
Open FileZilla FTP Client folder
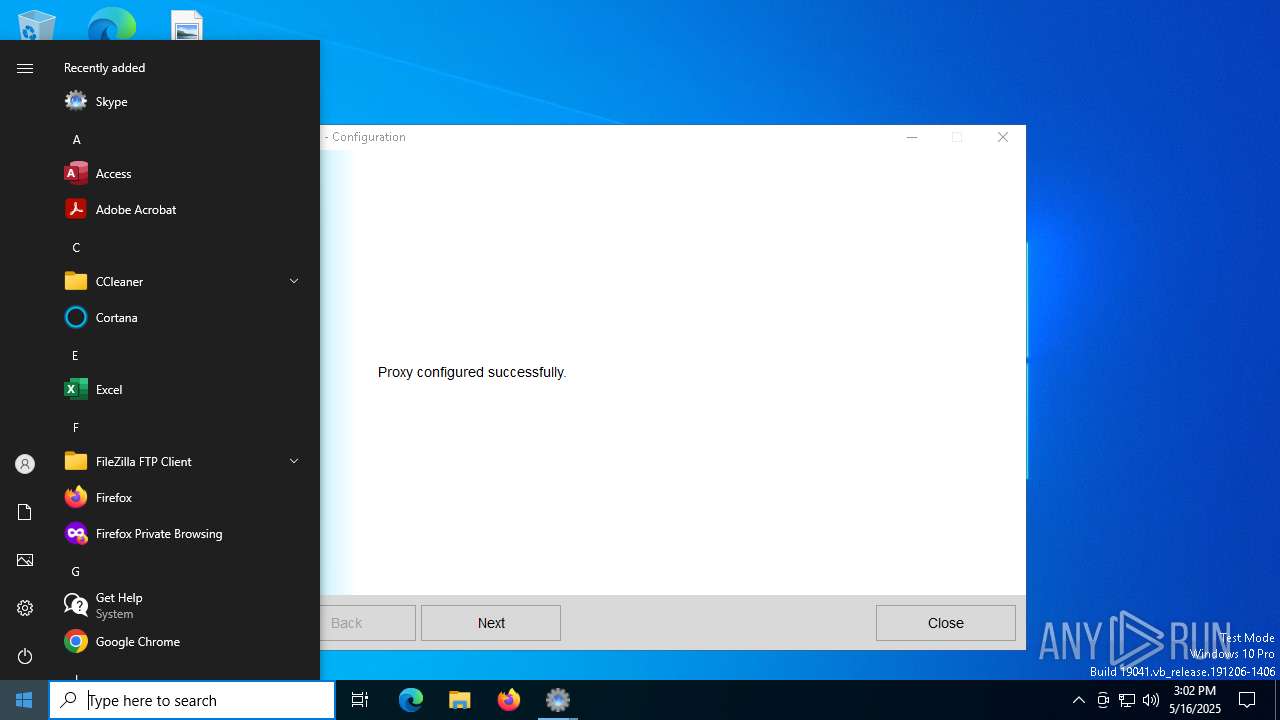point(184,462)
